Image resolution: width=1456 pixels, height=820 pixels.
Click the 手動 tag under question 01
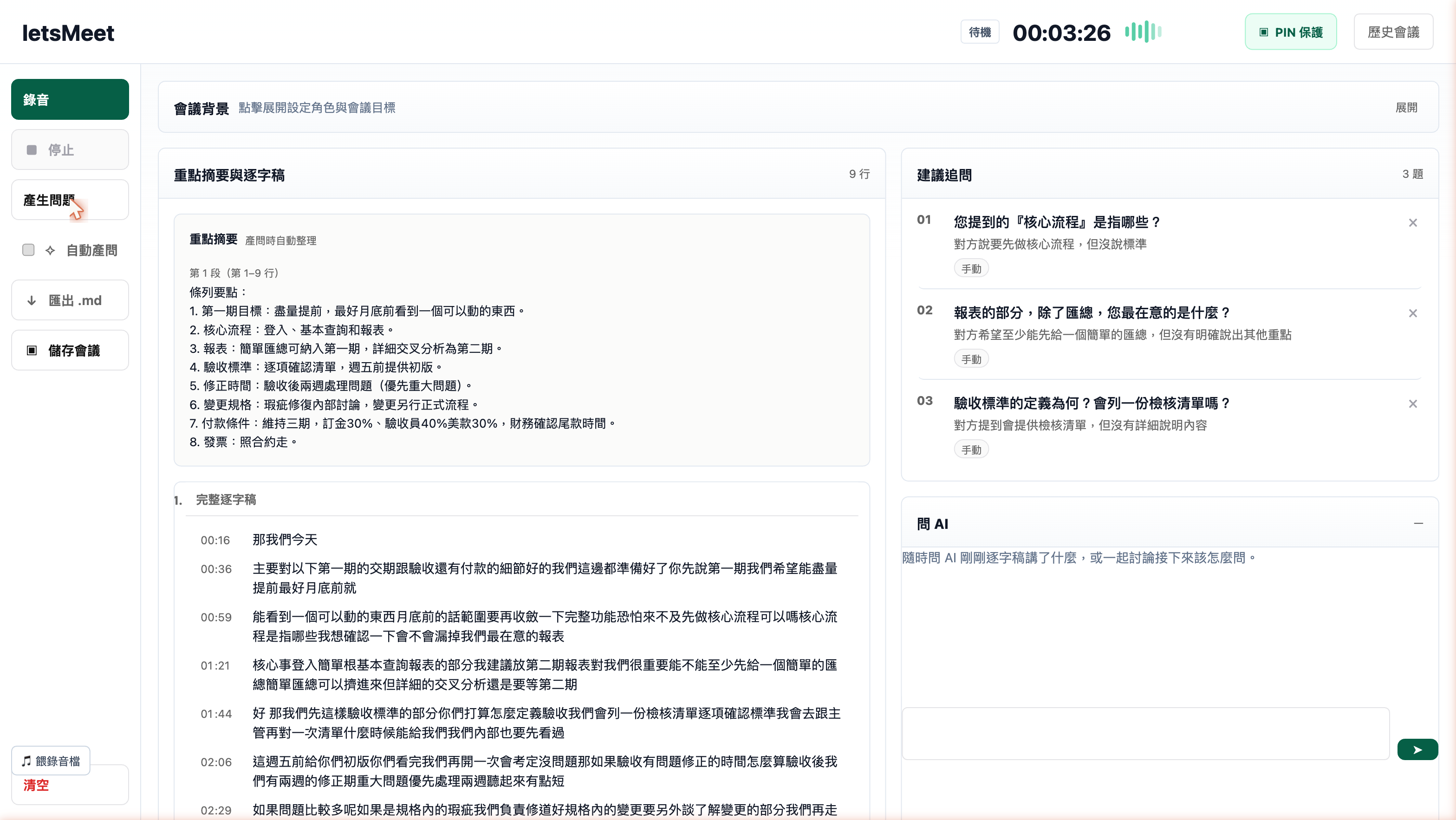pos(971,268)
